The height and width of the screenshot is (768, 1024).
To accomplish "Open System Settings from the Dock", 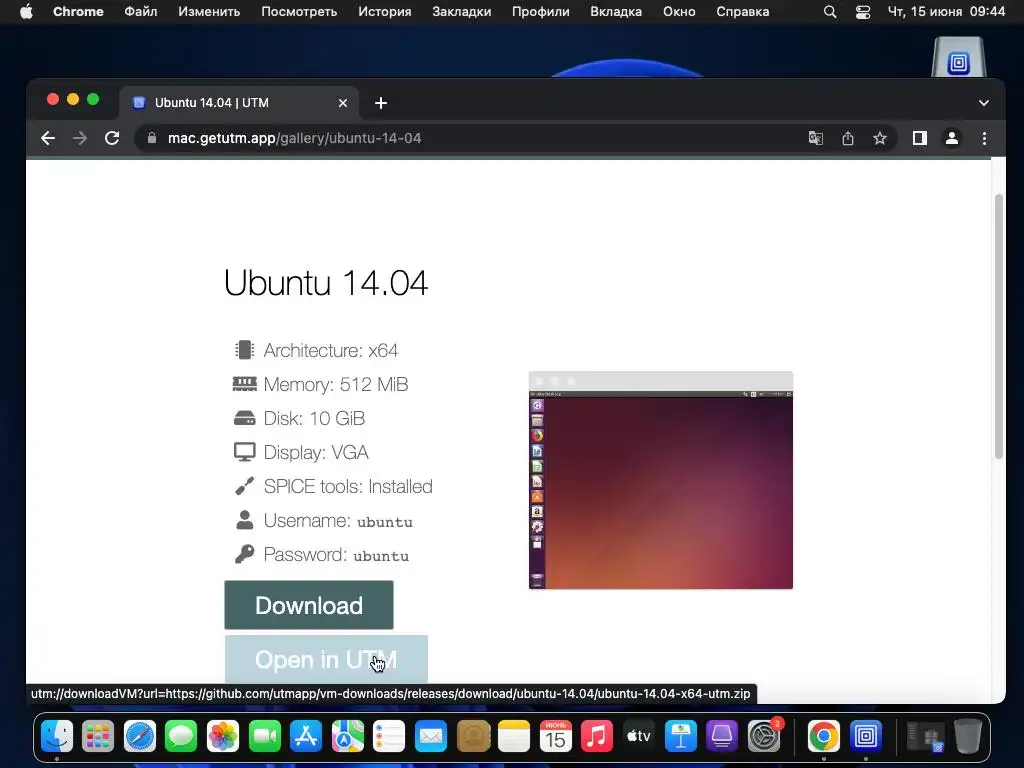I will 763,736.
